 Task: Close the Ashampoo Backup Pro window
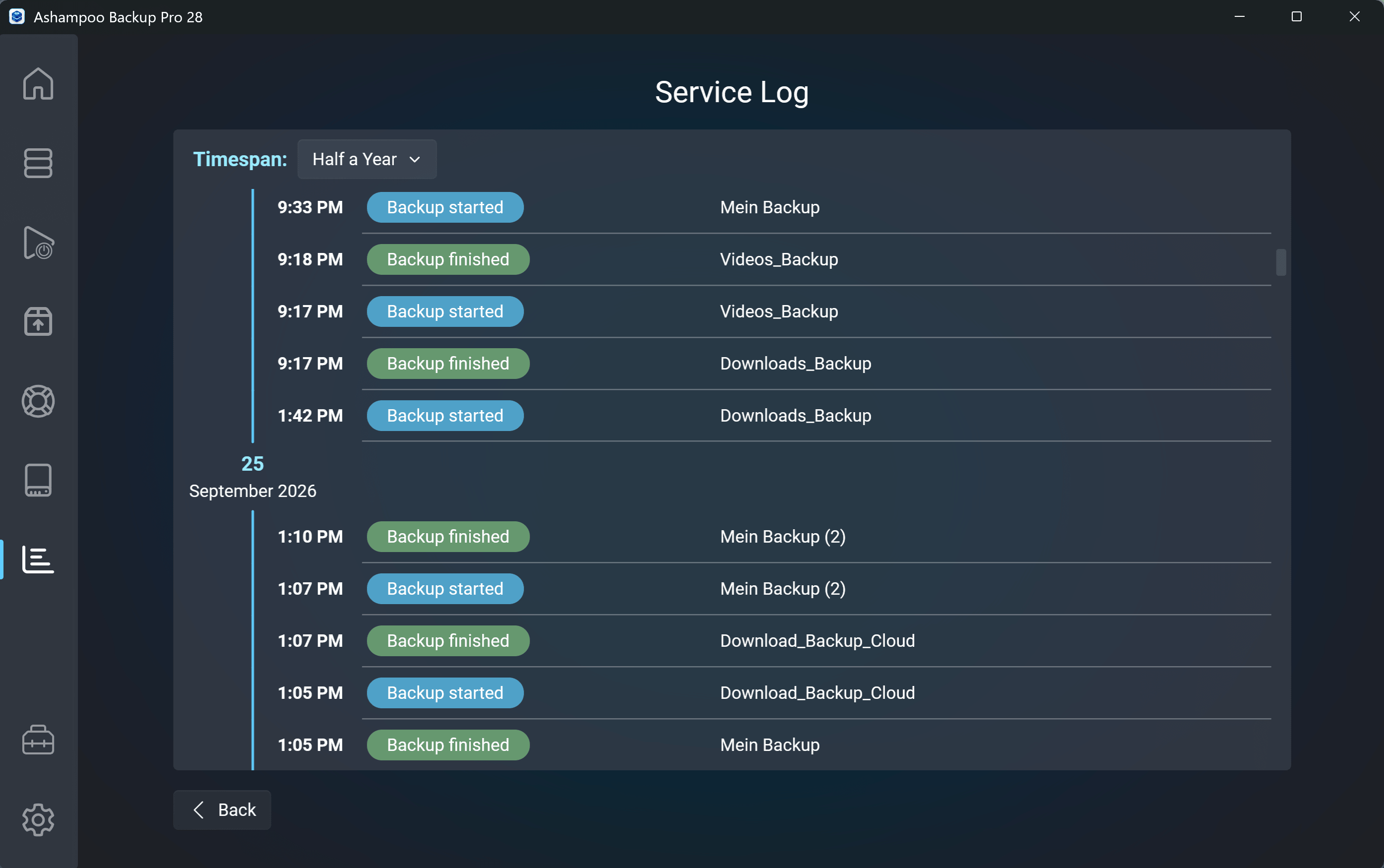click(x=1355, y=17)
